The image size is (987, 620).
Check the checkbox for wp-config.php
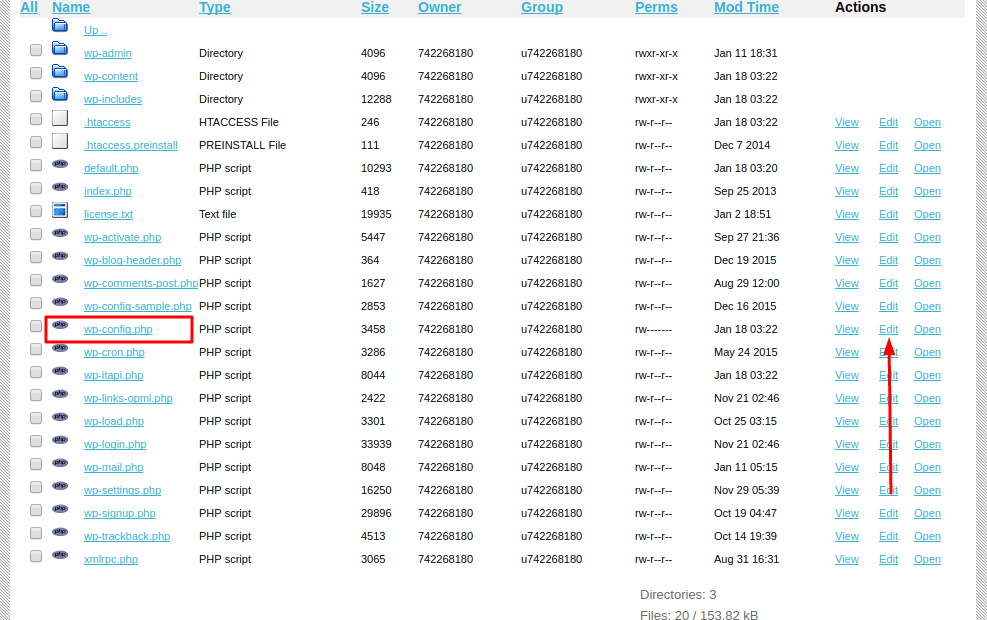pyautogui.click(x=35, y=325)
